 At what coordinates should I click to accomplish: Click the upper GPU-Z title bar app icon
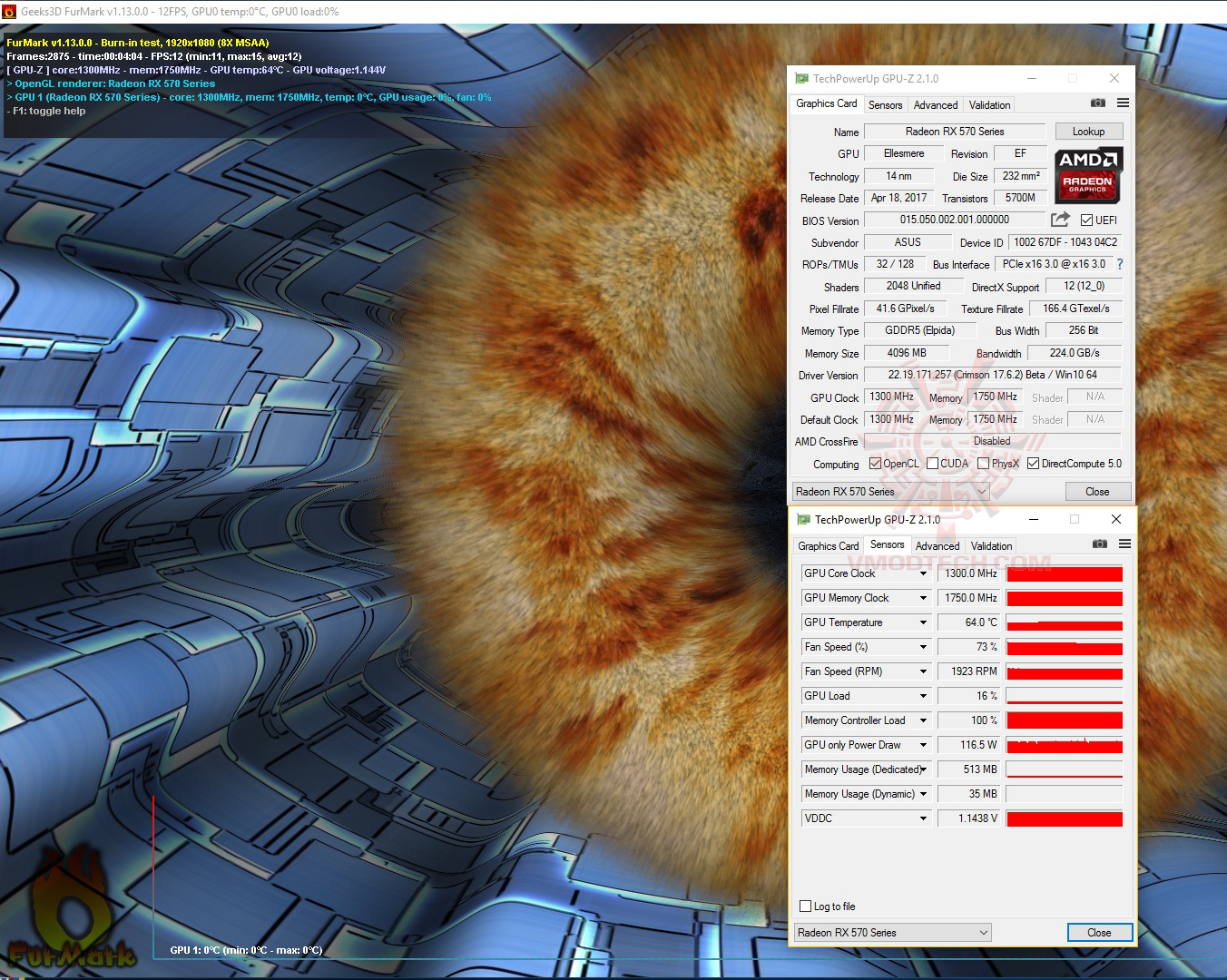point(801,79)
